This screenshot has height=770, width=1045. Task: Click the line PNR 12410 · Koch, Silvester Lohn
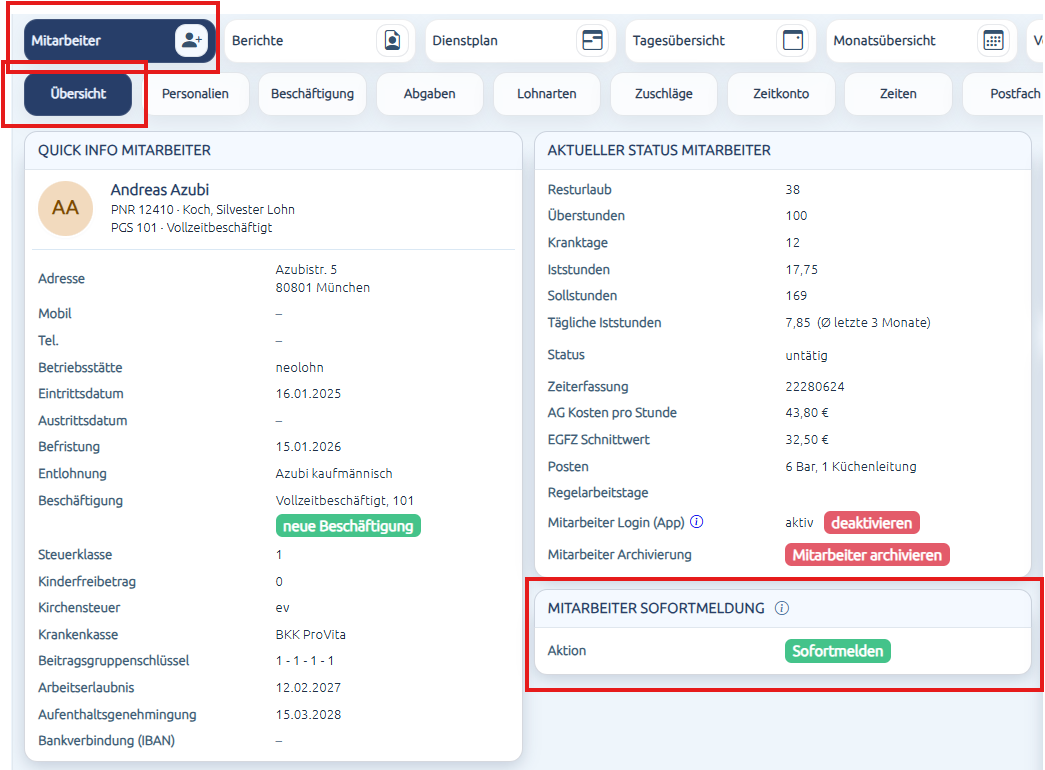[x=203, y=209]
